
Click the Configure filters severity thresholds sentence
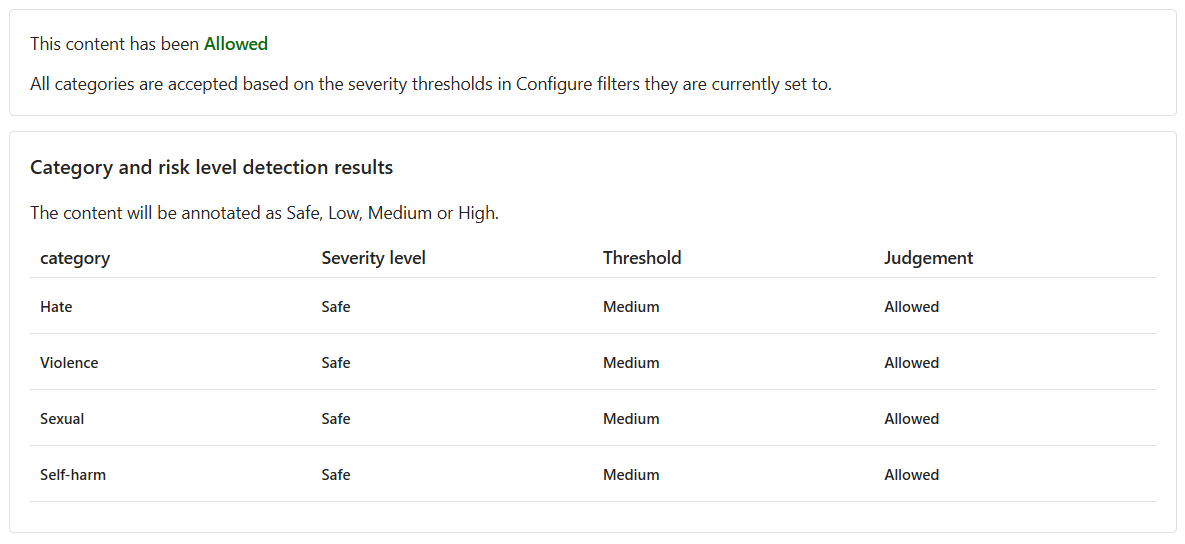(x=430, y=84)
